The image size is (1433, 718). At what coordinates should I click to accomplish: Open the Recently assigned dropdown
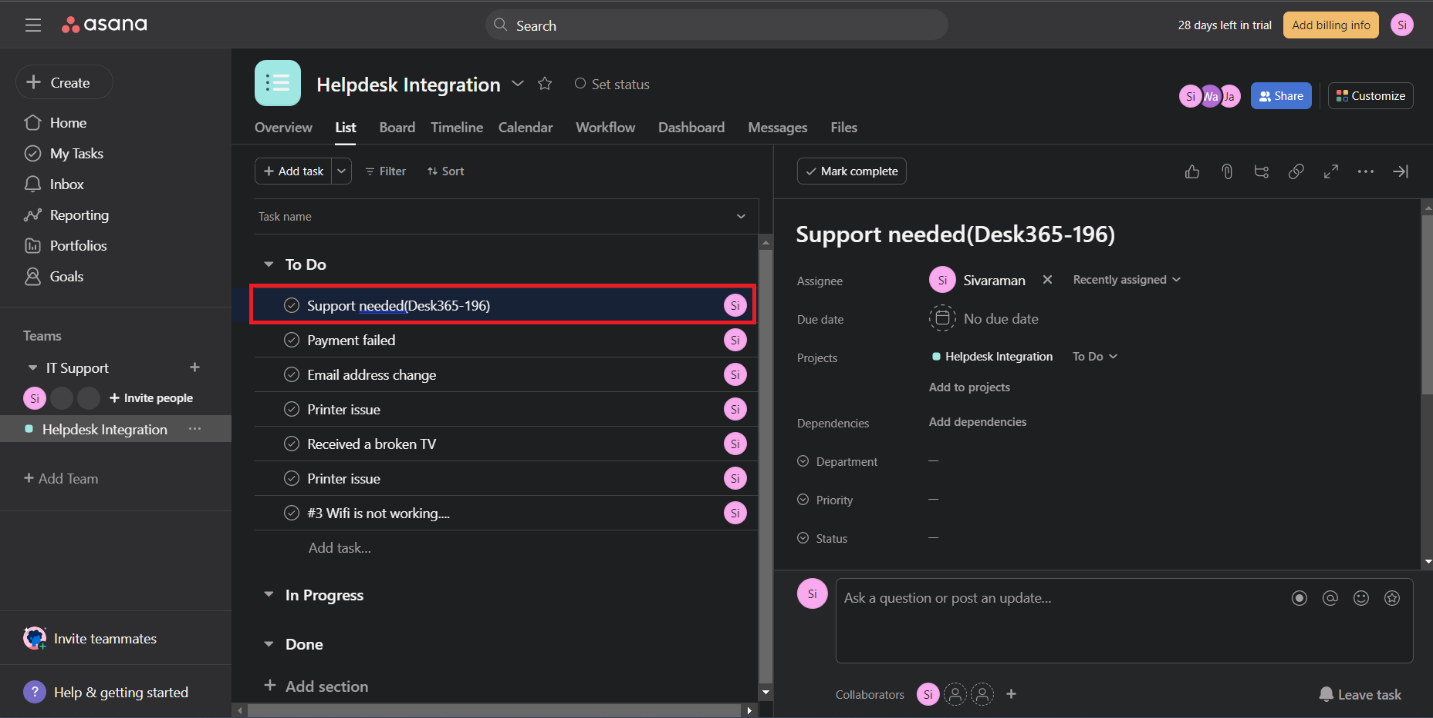1127,280
